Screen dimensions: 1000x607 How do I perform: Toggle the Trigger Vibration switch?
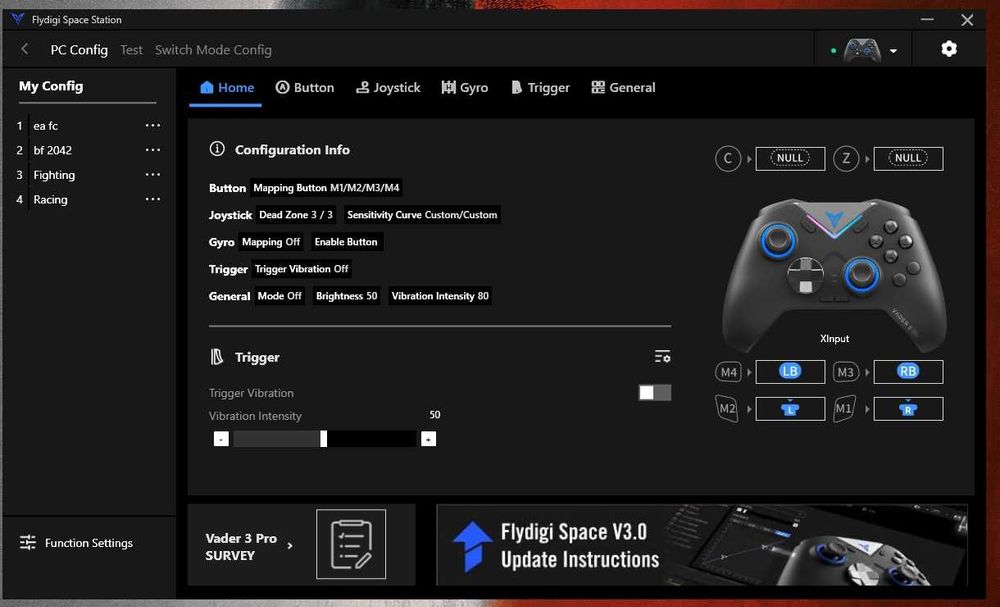pos(655,393)
